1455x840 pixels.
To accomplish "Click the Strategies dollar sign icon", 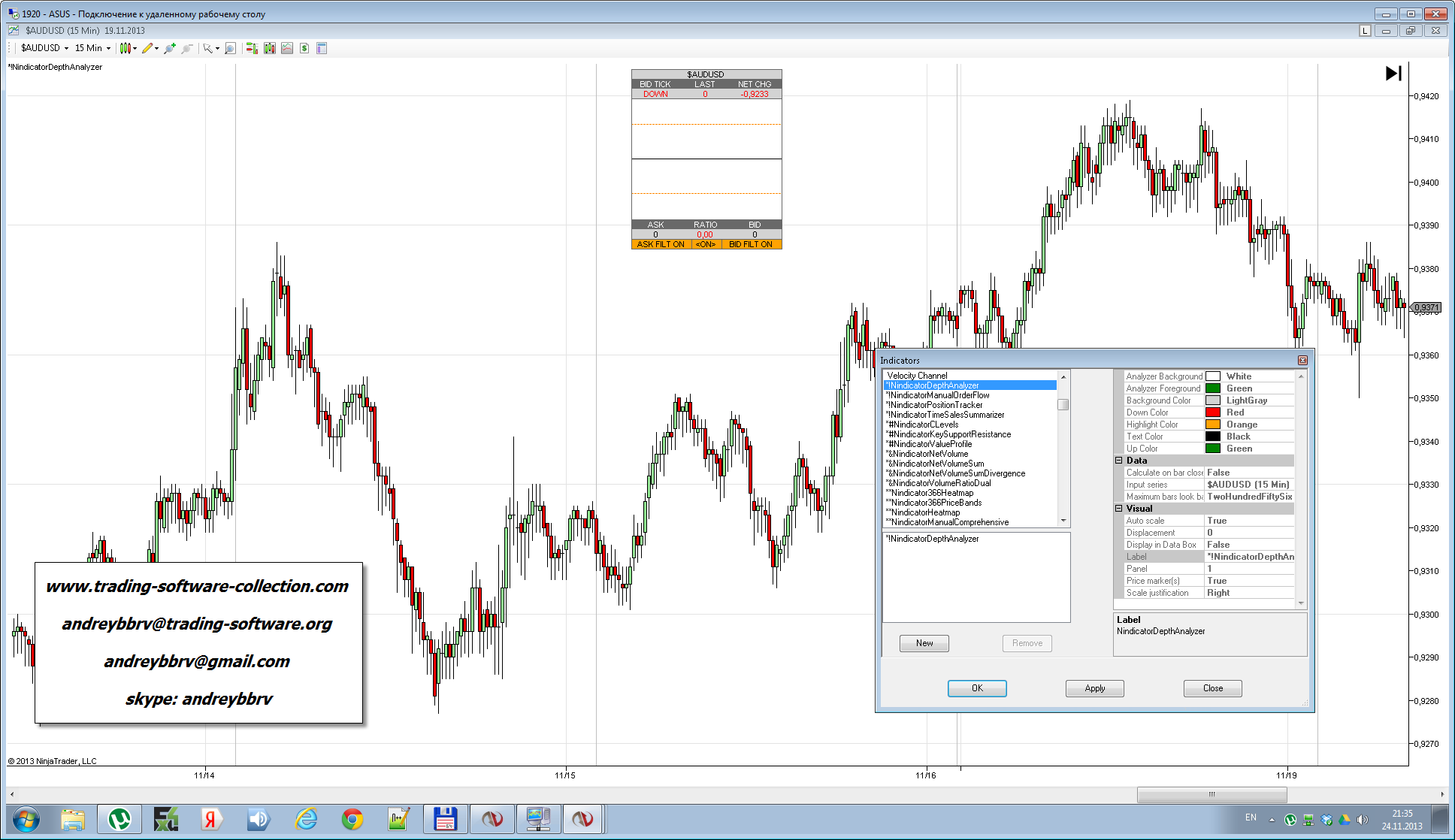I will tap(304, 48).
